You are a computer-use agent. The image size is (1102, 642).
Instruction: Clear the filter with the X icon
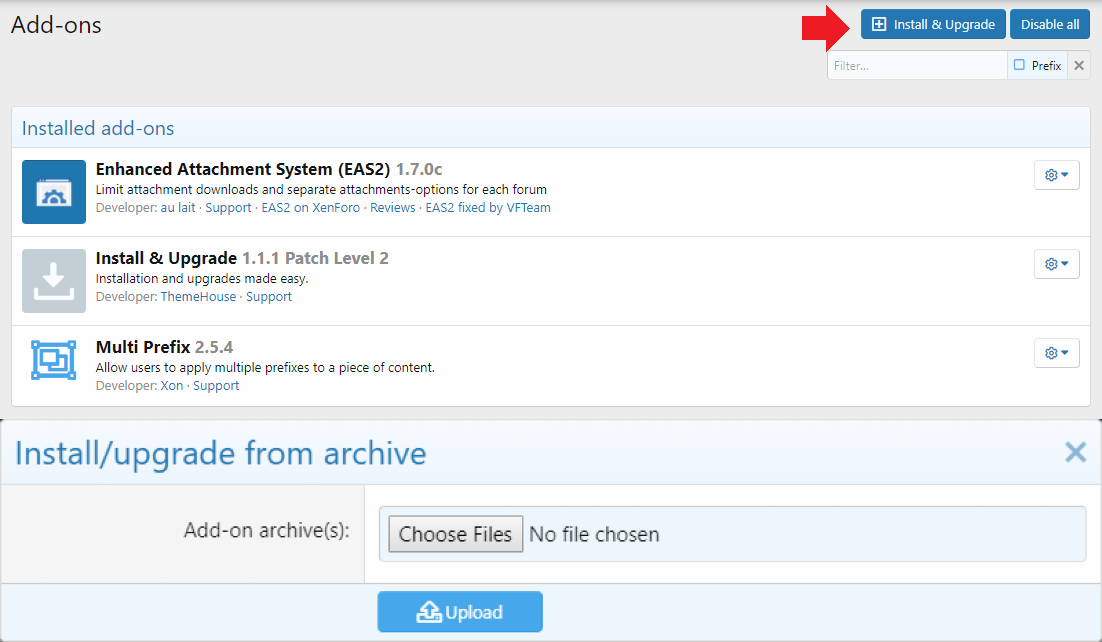1078,66
